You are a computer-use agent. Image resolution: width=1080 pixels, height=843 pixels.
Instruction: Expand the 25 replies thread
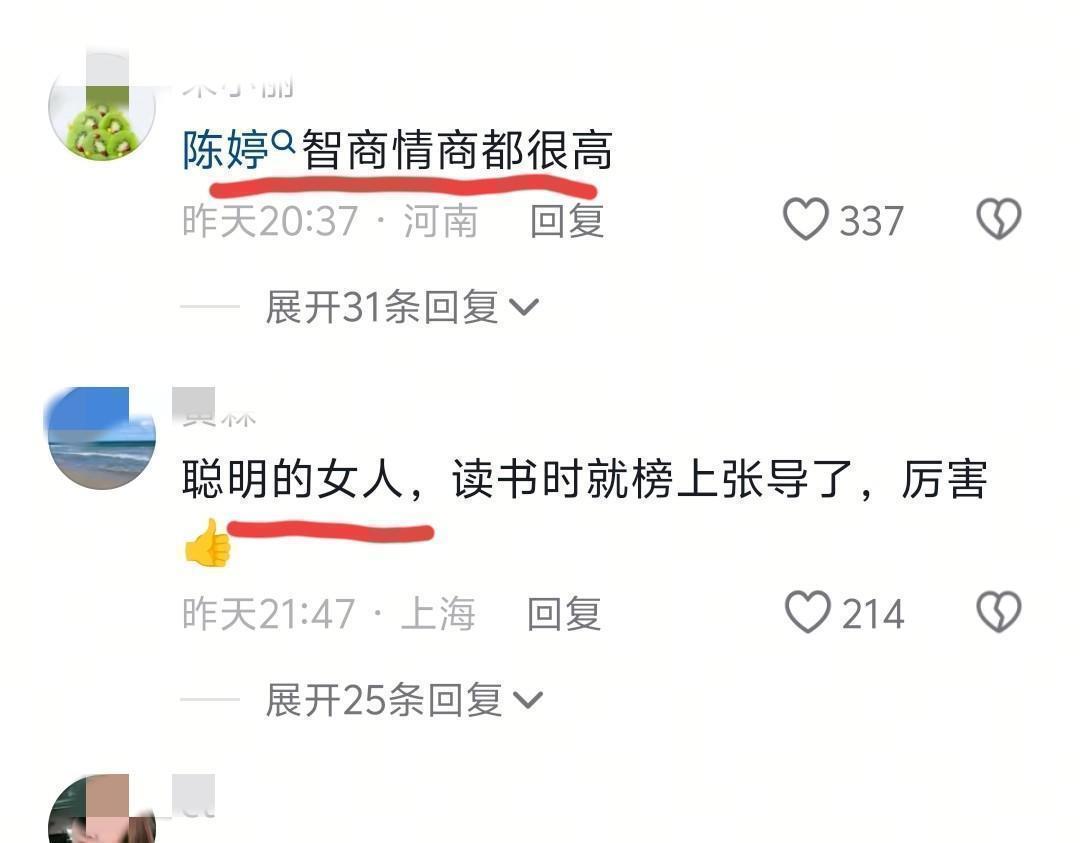404,700
